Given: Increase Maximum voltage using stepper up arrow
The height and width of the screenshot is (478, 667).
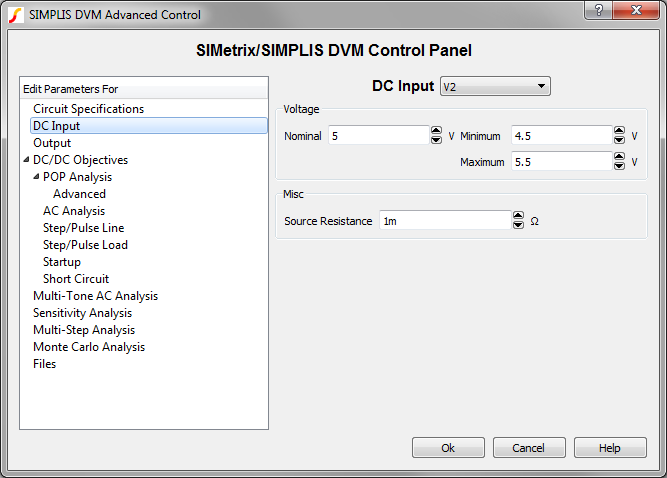Looking at the screenshot, I should coord(618,157).
